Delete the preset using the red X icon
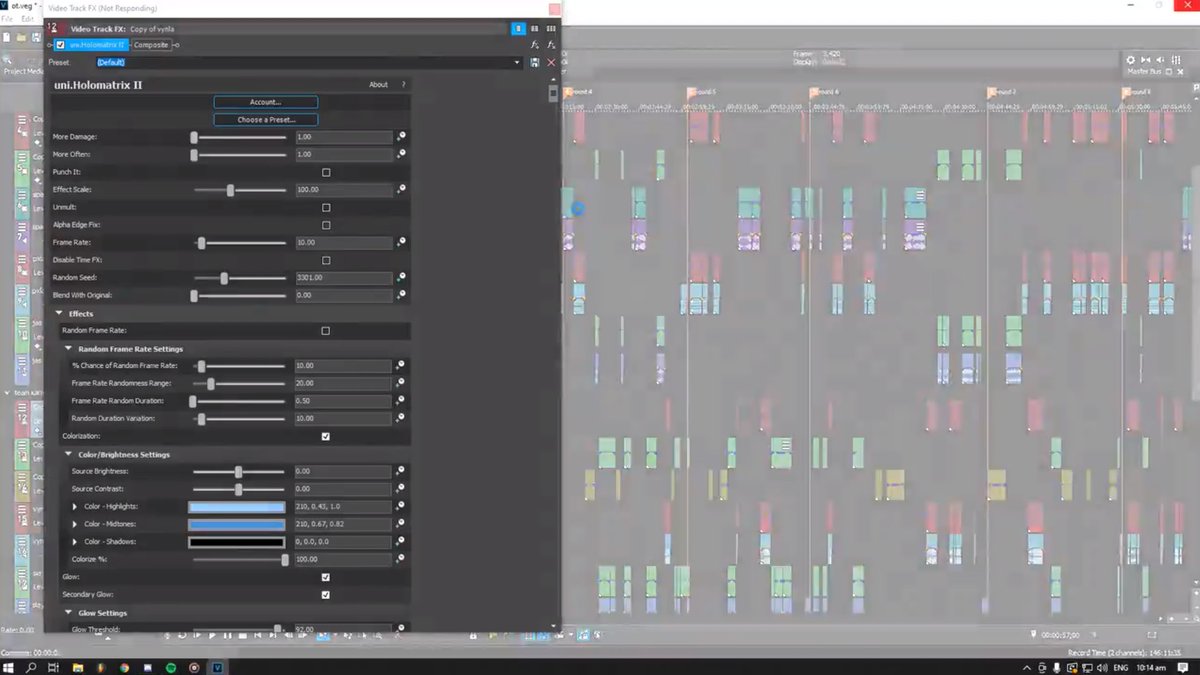Screen dimensions: 1200x675 [x=551, y=63]
